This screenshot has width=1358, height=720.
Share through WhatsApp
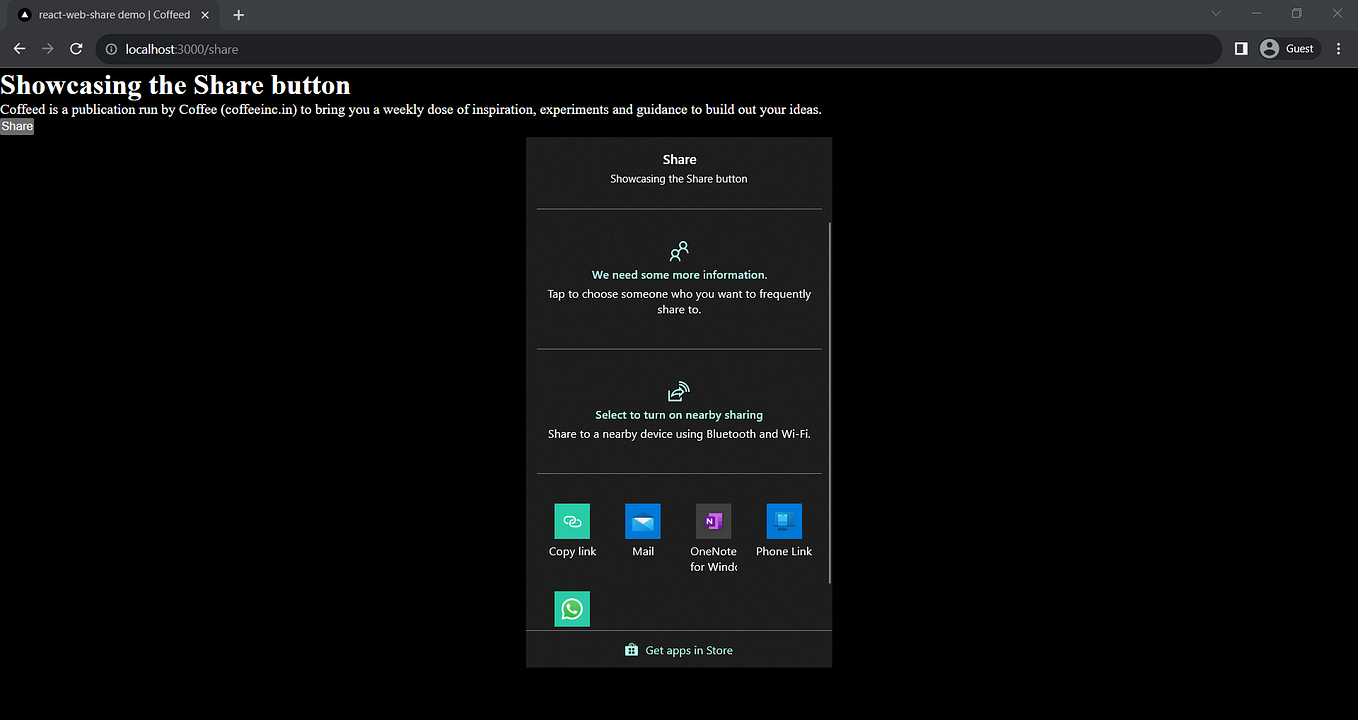(572, 608)
